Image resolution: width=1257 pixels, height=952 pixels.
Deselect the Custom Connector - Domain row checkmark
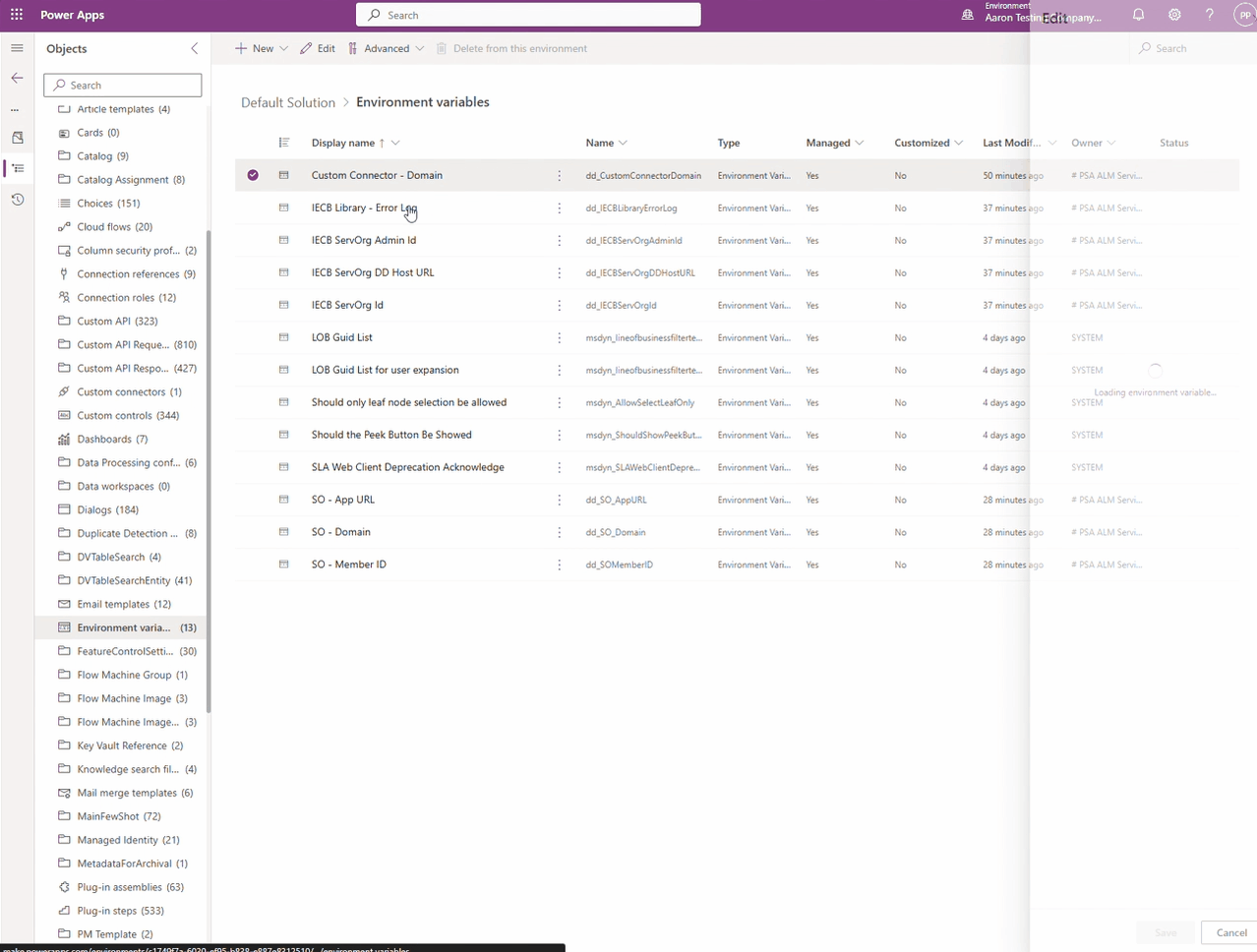[253, 175]
